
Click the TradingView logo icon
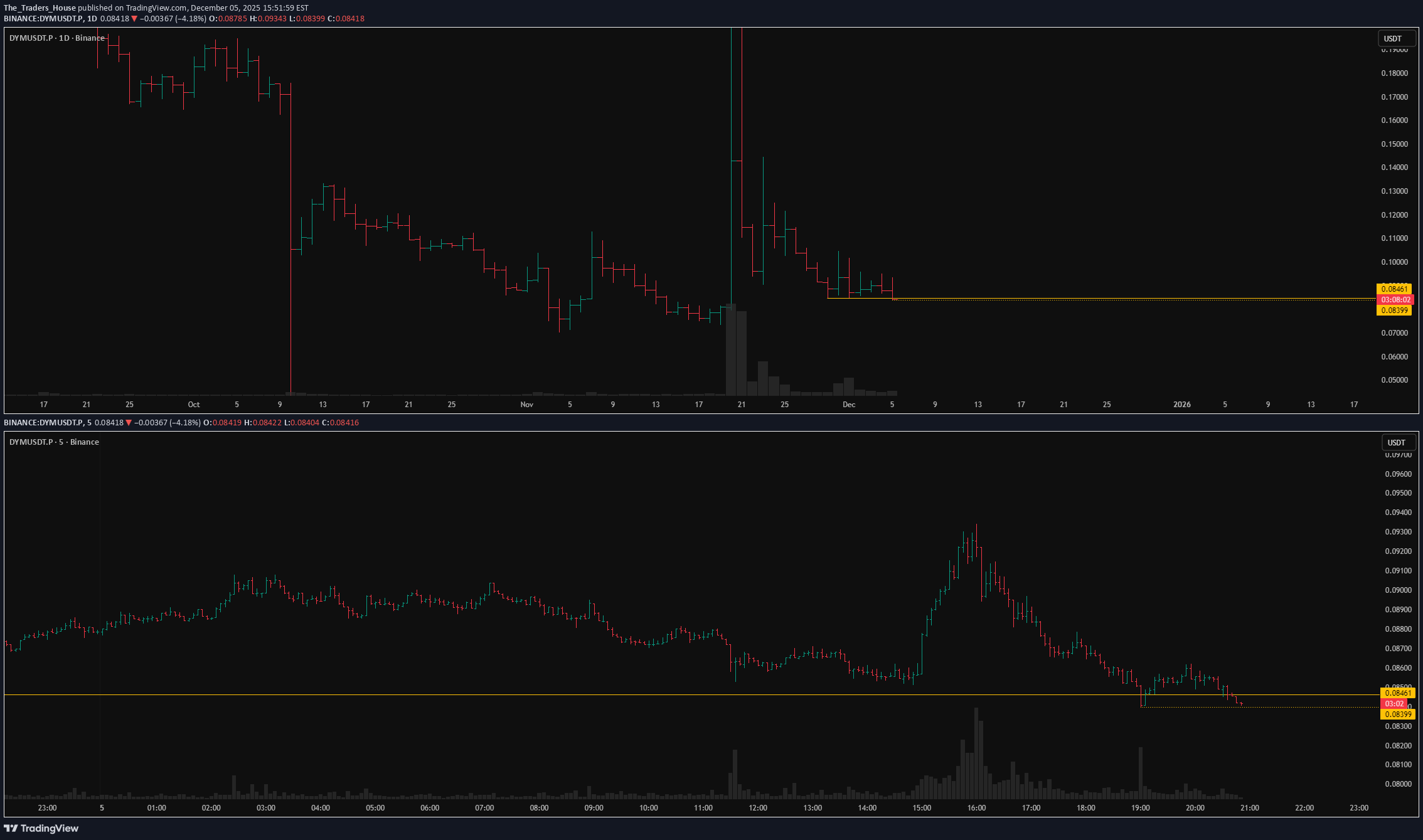pos(11,828)
